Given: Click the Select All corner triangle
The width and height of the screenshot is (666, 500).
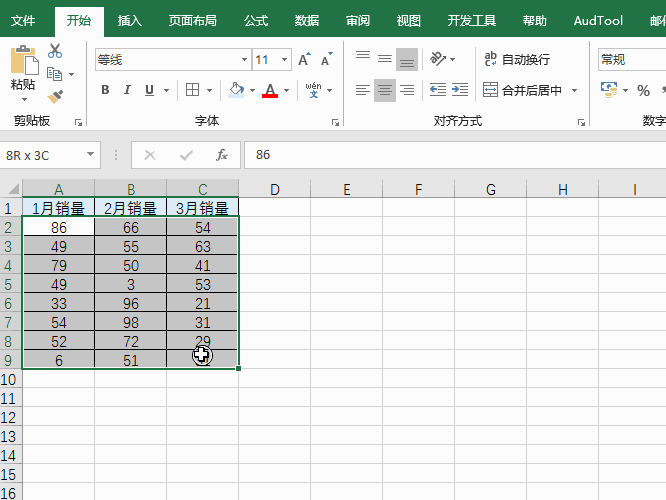Looking at the screenshot, I should click(12, 188).
